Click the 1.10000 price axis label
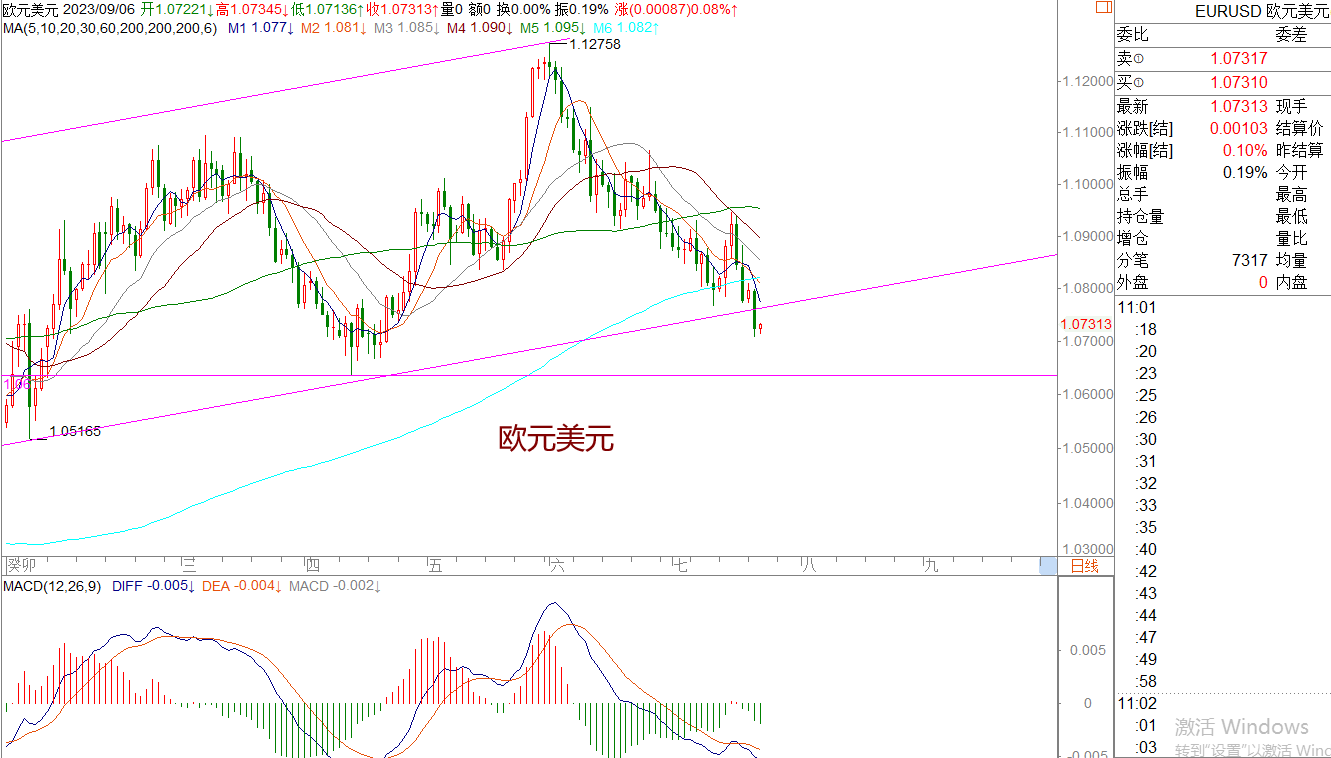This screenshot has height=758, width=1331. pyautogui.click(x=1088, y=184)
